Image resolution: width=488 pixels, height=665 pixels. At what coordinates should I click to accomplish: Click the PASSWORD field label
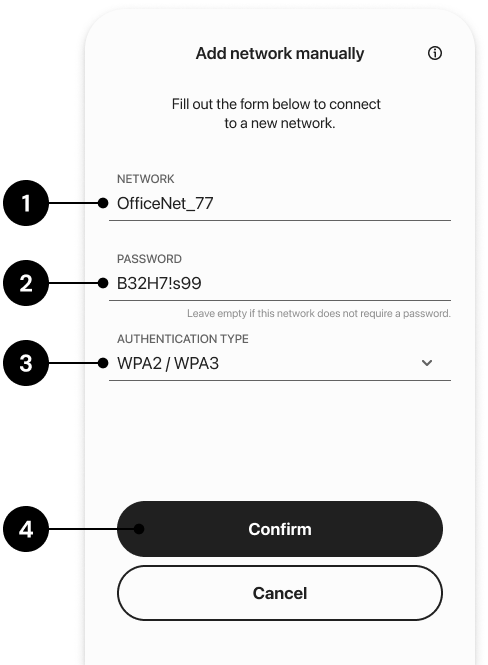coord(149,259)
